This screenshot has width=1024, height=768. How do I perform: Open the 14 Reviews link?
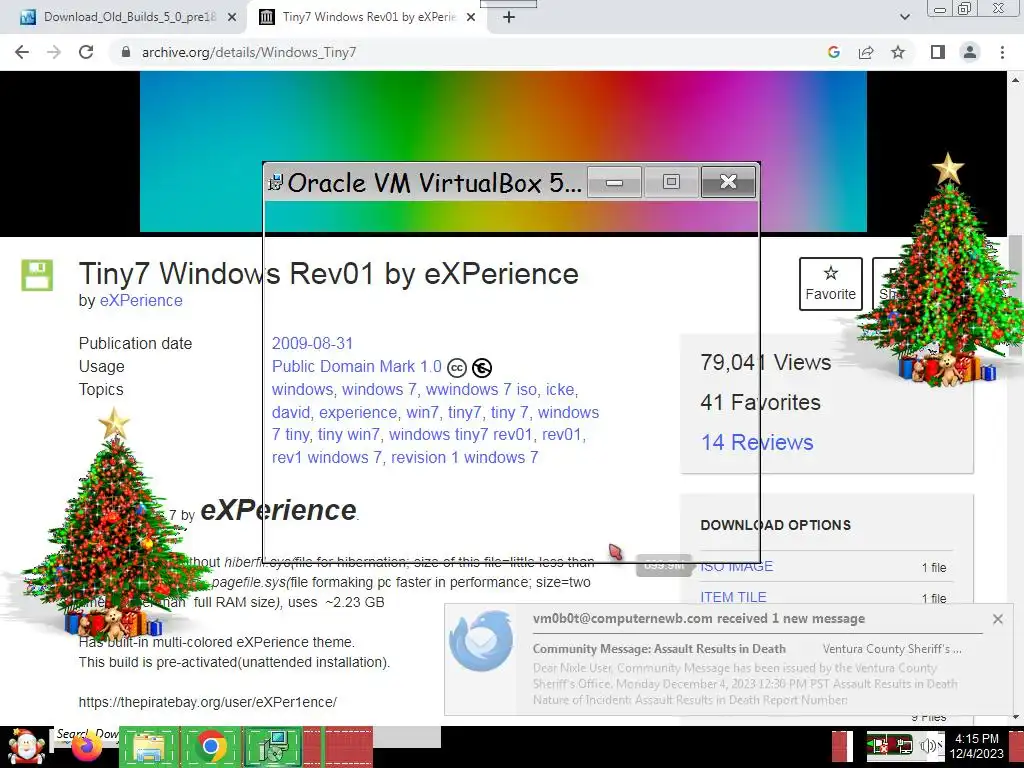(757, 442)
